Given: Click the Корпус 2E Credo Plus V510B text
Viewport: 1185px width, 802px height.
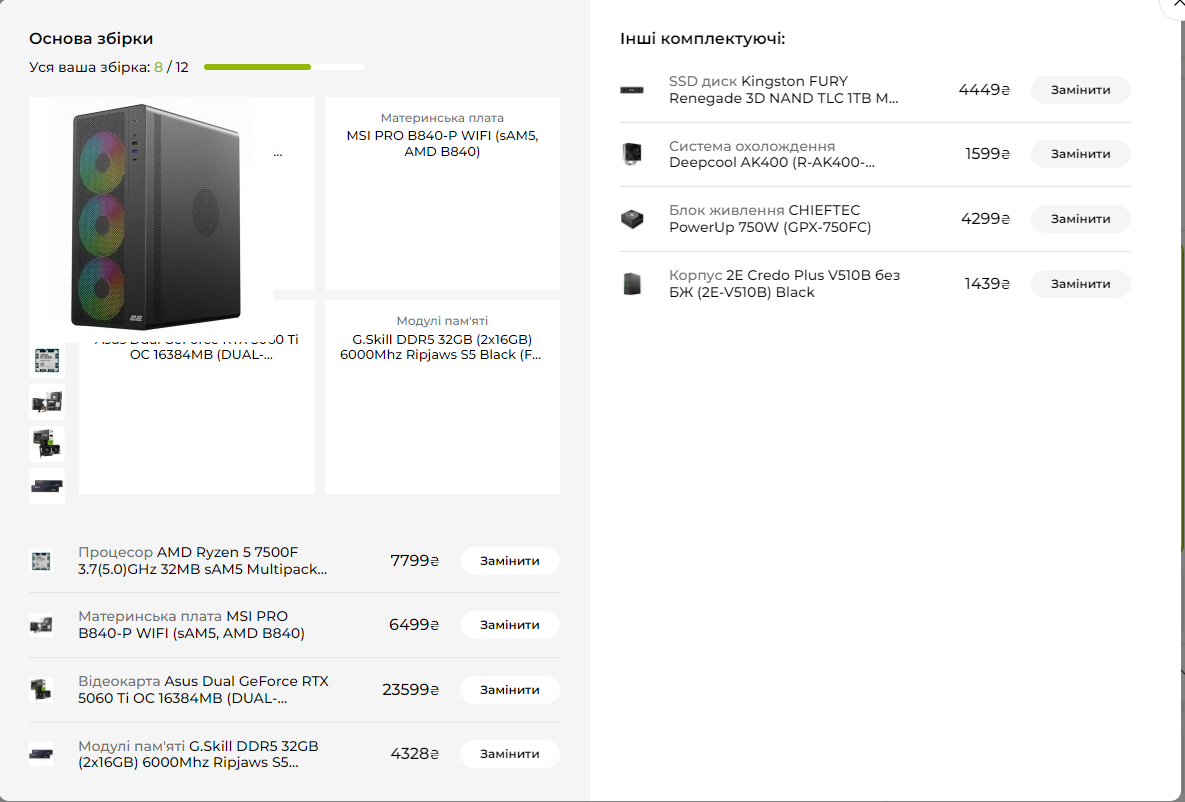Looking at the screenshot, I should pyautogui.click(x=784, y=284).
